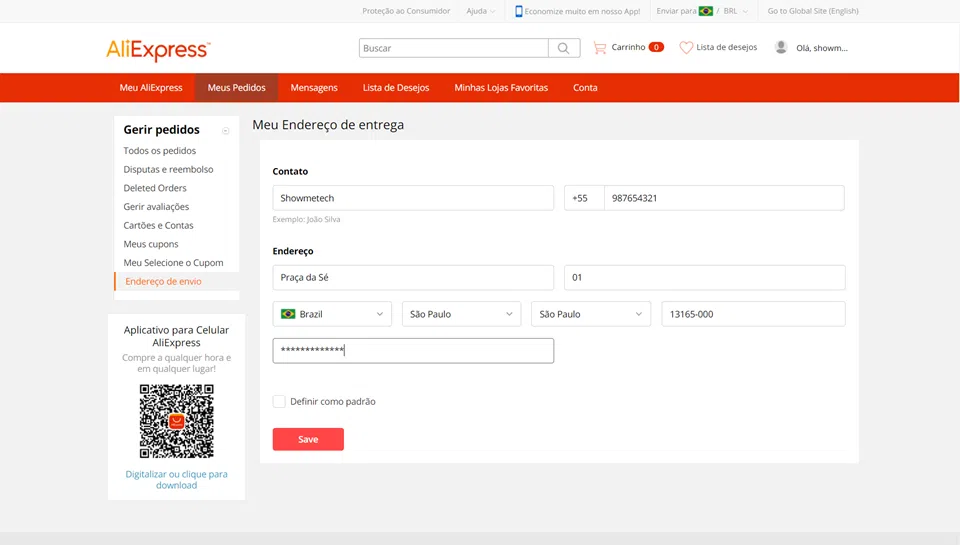This screenshot has height=545, width=960.
Task: Click Digitalizar ou clique para download
Action: [176, 479]
